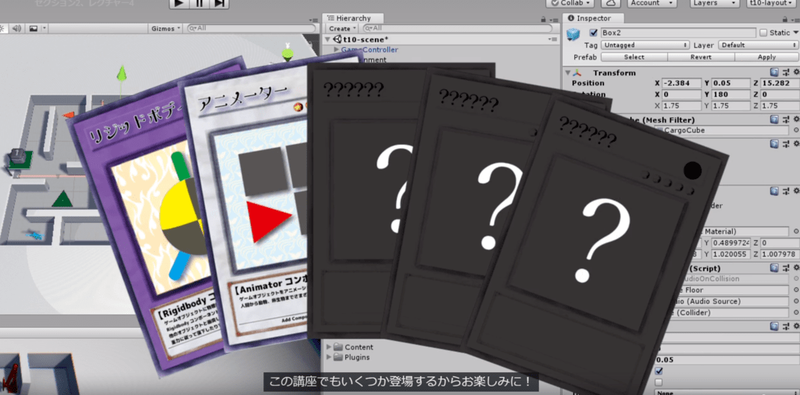The height and width of the screenshot is (395, 800).
Task: Select GameController in the Hierarchy
Action: coord(369,50)
